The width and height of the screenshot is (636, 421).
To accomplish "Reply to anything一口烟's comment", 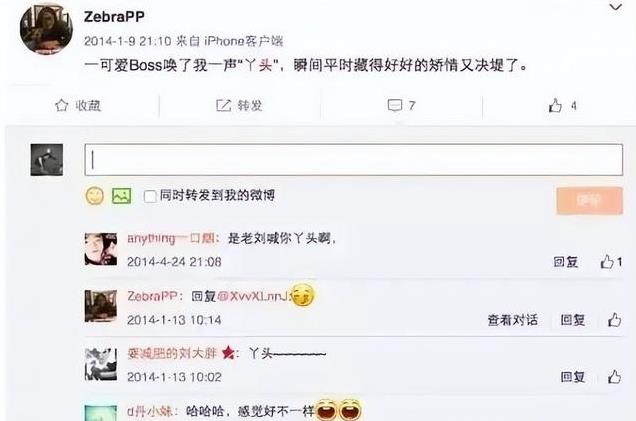I will pyautogui.click(x=565, y=262).
